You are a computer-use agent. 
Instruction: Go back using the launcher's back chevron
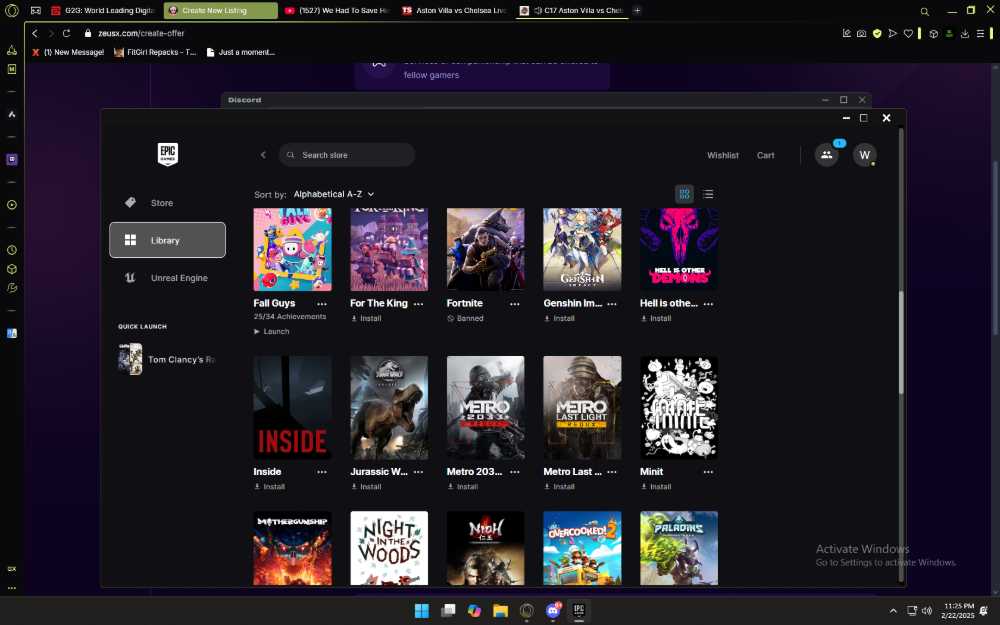point(263,155)
